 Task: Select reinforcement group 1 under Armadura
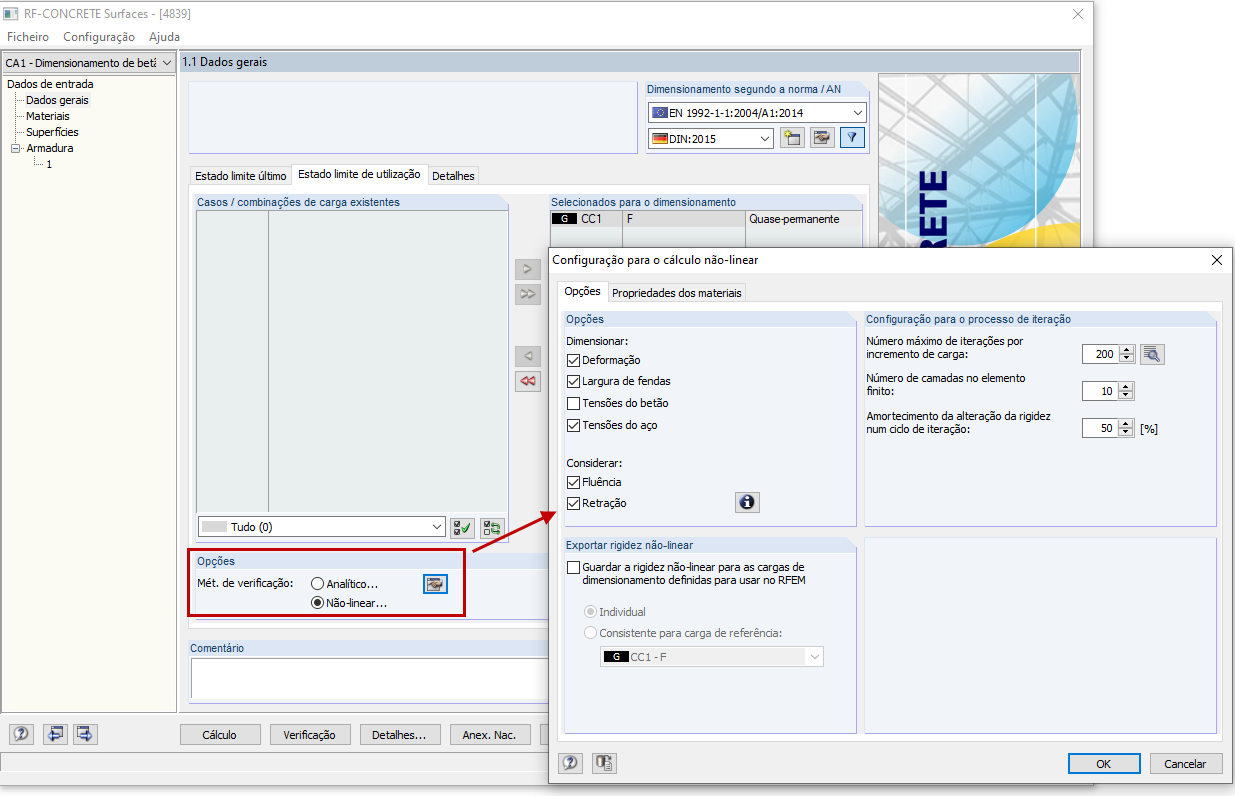coord(49,164)
